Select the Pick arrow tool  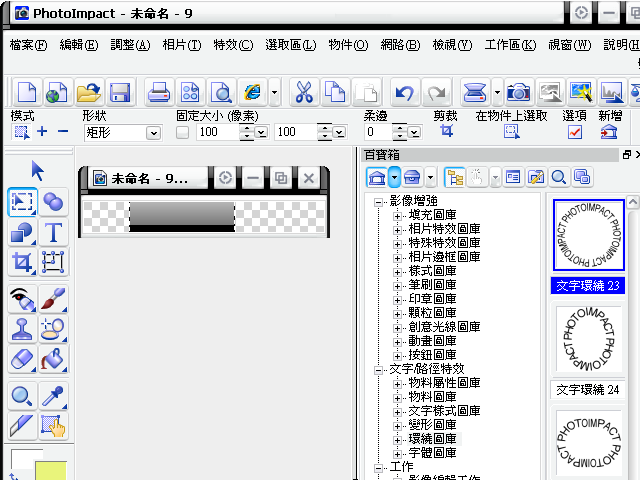point(37,170)
